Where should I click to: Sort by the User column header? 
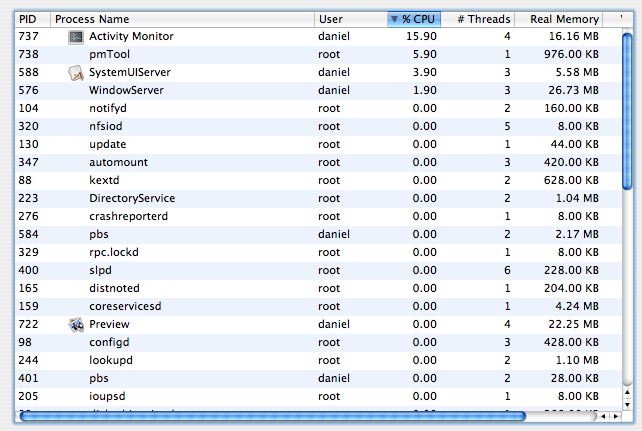point(351,19)
